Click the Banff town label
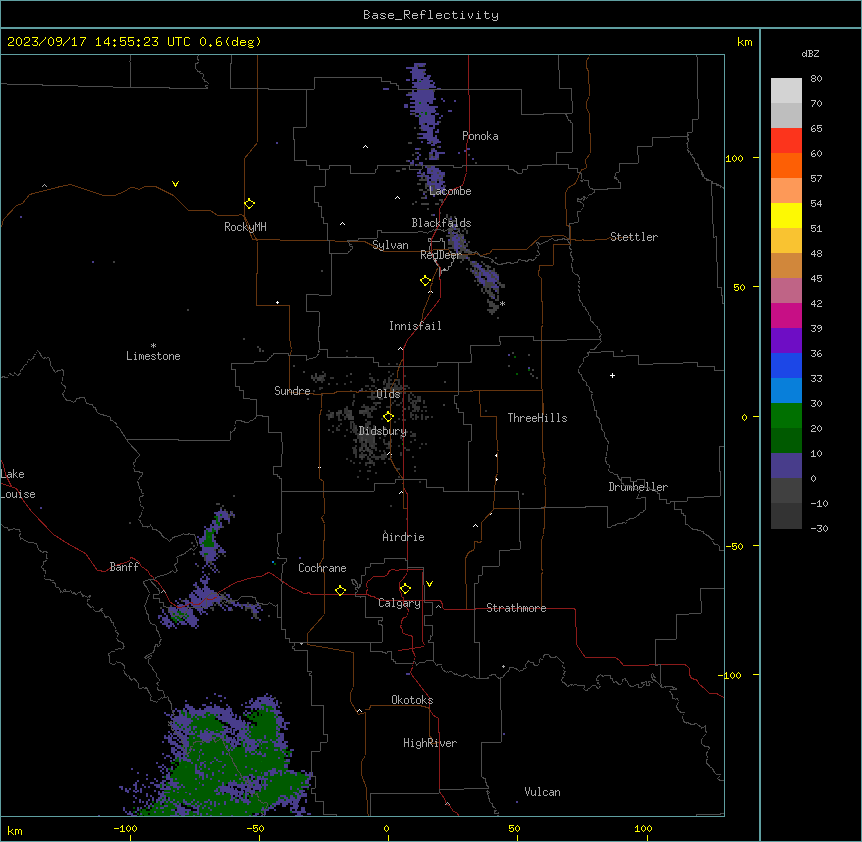This screenshot has width=862, height=842. pyautogui.click(x=124, y=567)
